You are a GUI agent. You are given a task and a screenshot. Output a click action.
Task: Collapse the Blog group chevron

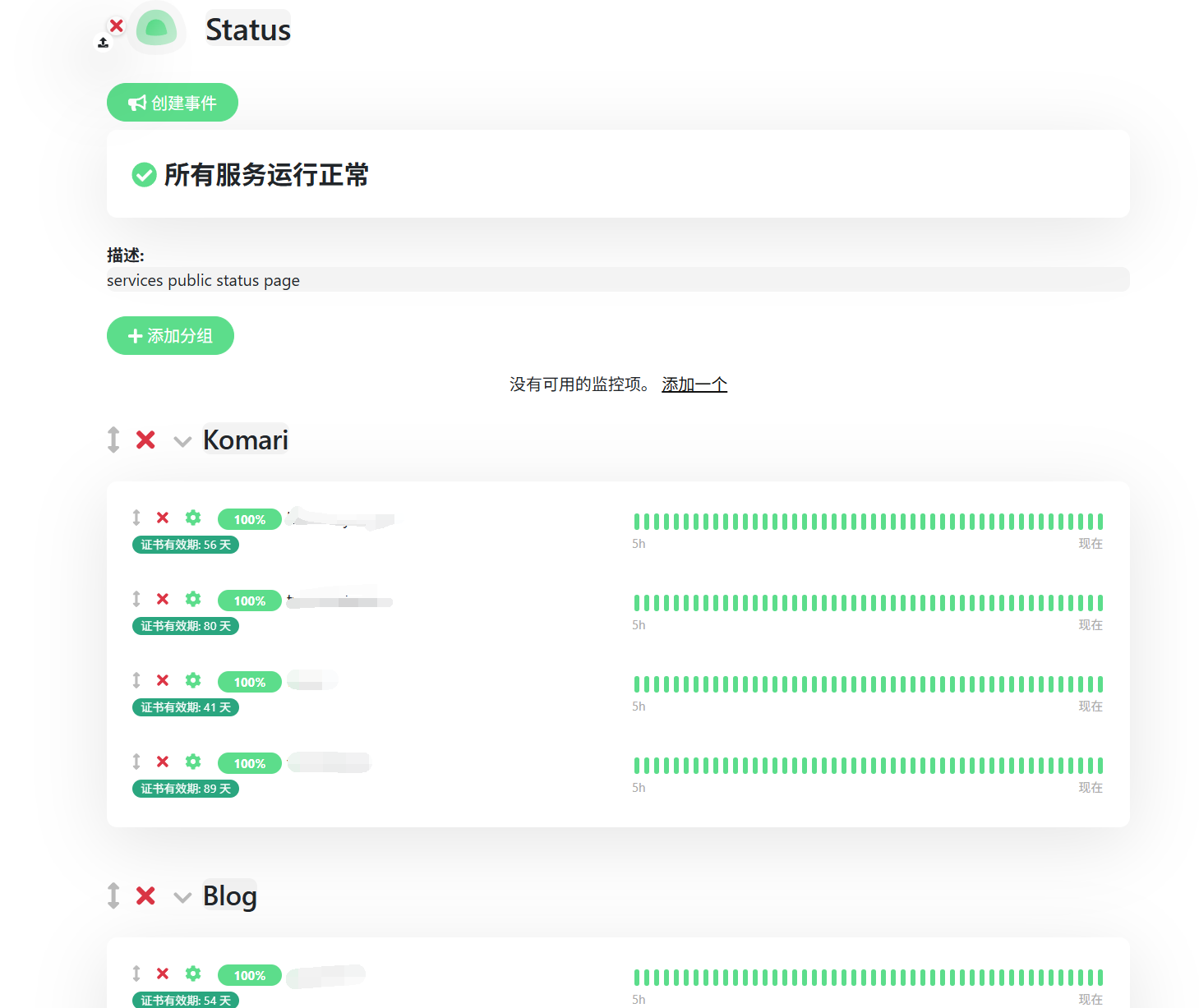[182, 897]
